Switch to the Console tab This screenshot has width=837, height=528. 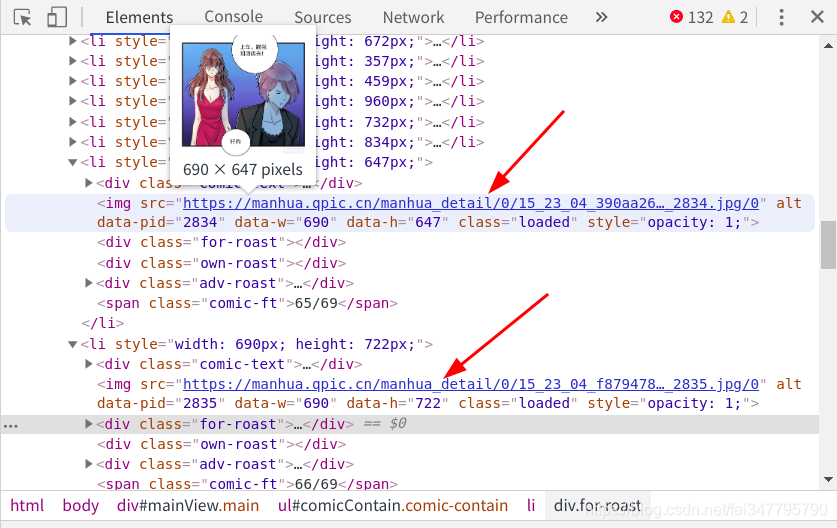233,16
